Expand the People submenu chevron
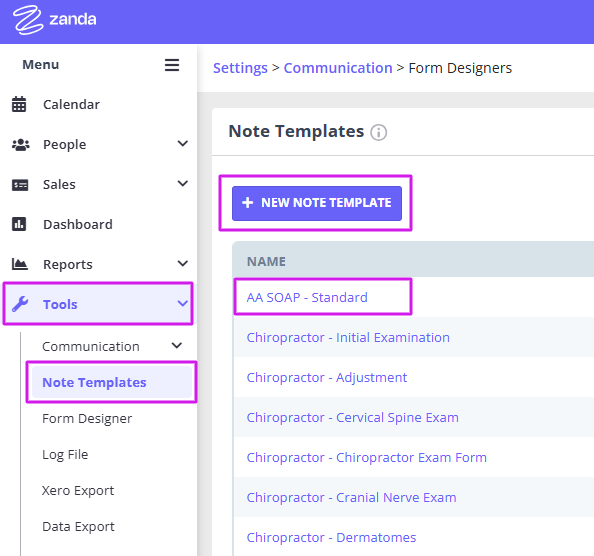This screenshot has height=556, width=594. click(x=183, y=144)
